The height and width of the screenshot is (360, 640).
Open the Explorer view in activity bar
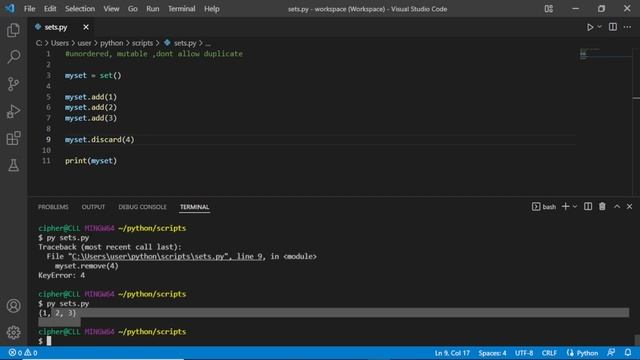click(x=13, y=30)
